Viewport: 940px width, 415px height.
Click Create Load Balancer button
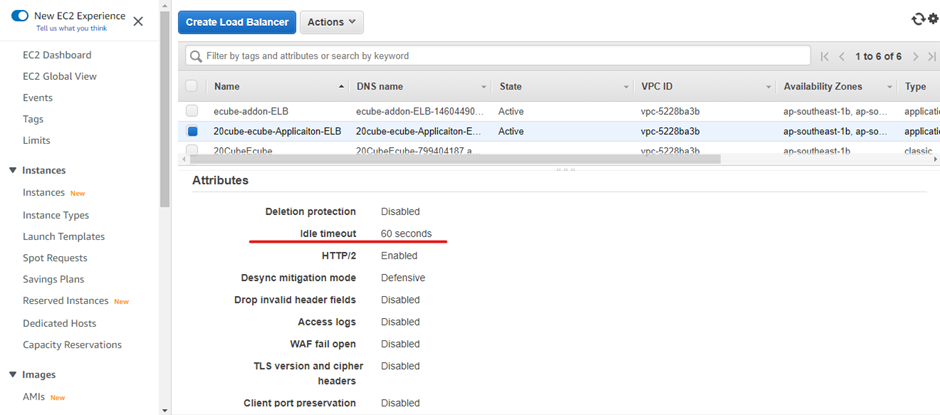tap(236, 22)
